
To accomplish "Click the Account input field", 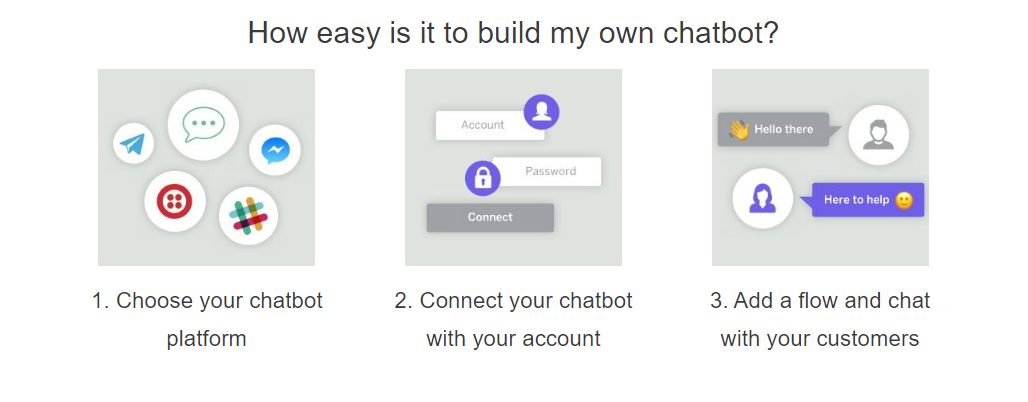I will (x=490, y=125).
